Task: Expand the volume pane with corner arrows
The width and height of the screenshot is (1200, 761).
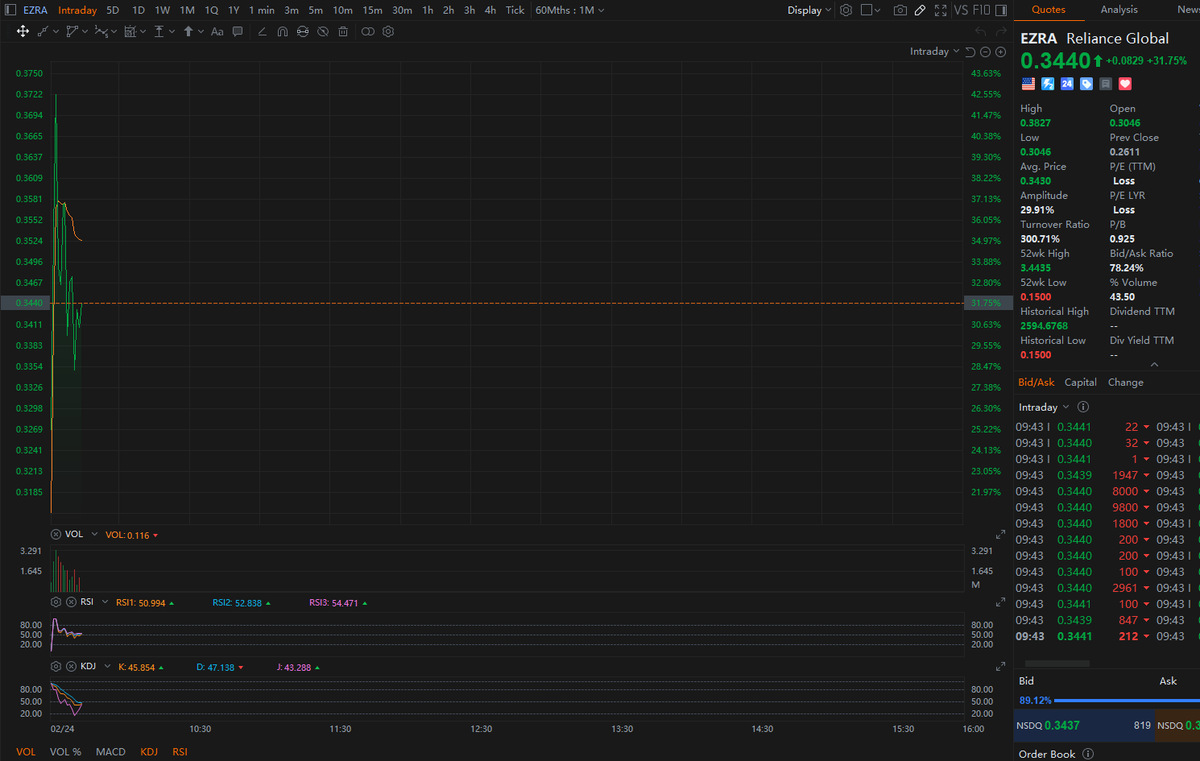Action: 1001,535
